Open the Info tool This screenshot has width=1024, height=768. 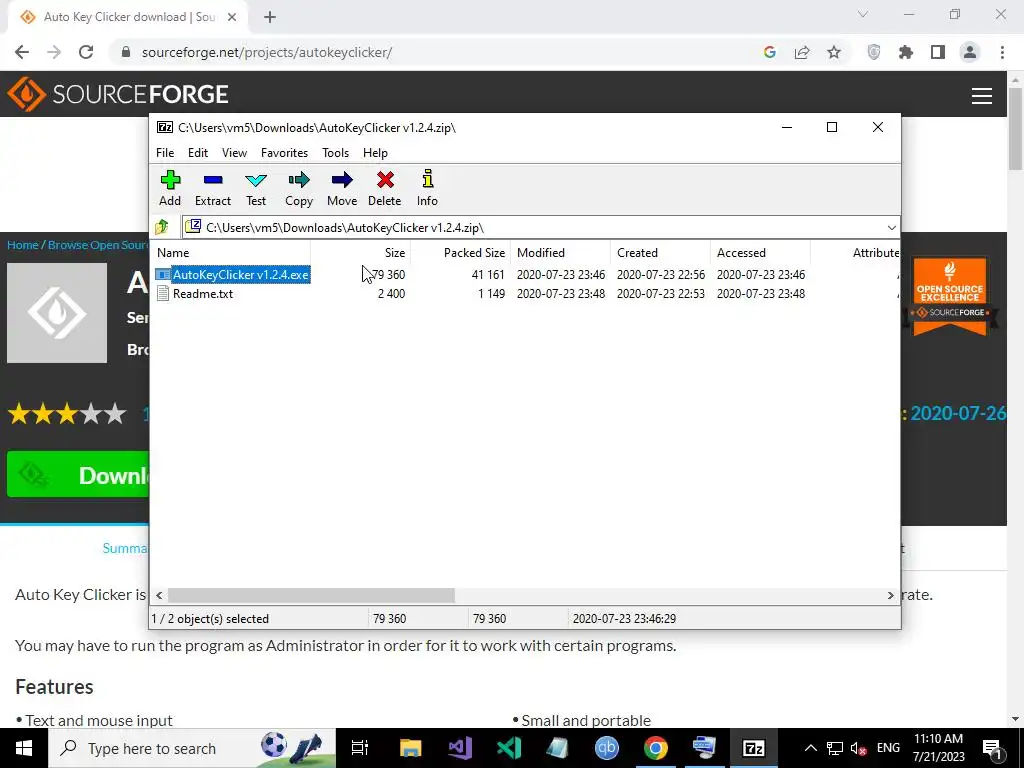coord(428,188)
